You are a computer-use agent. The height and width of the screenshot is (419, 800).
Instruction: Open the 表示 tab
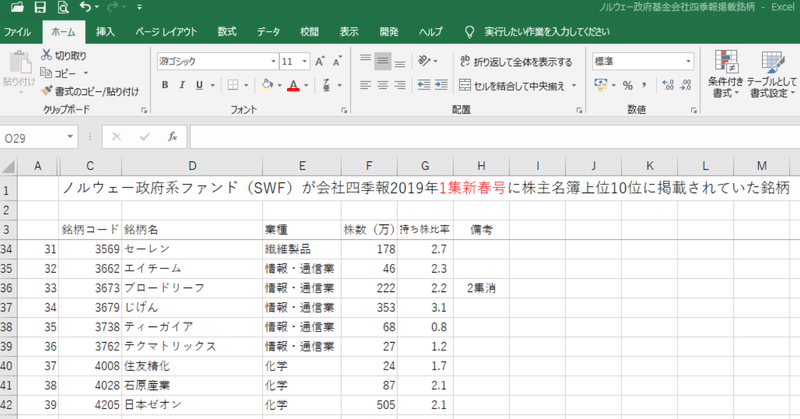click(349, 32)
